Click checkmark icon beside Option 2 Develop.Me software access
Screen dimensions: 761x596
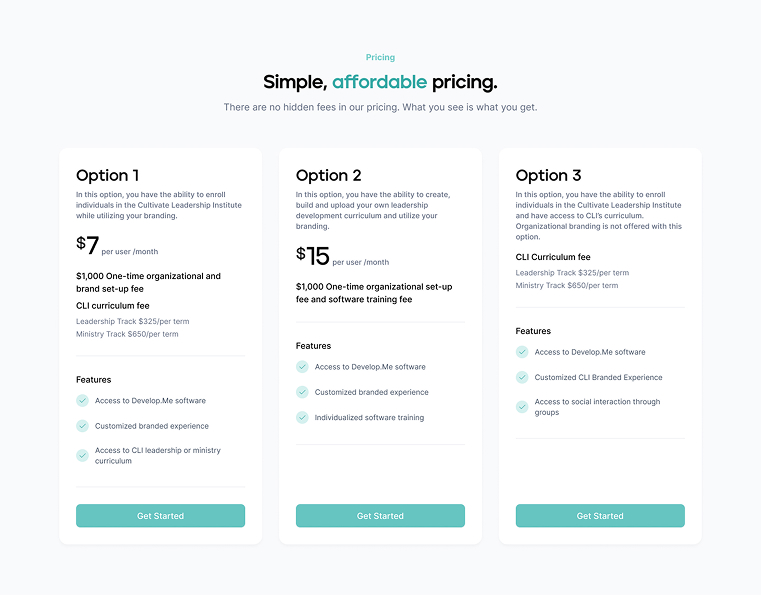click(x=302, y=367)
